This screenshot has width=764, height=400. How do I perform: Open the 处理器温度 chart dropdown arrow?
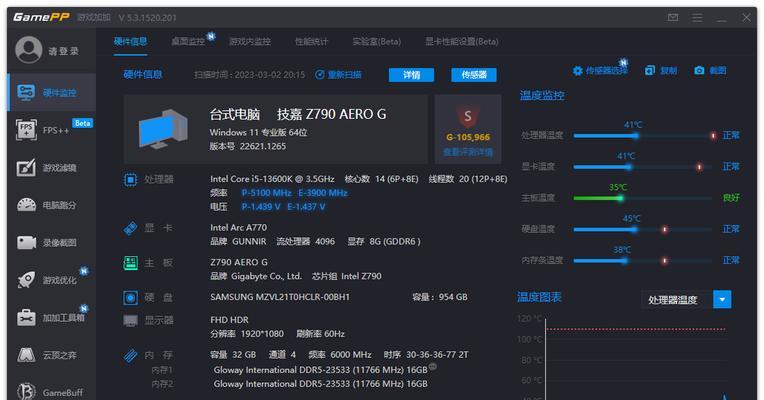coord(722,299)
